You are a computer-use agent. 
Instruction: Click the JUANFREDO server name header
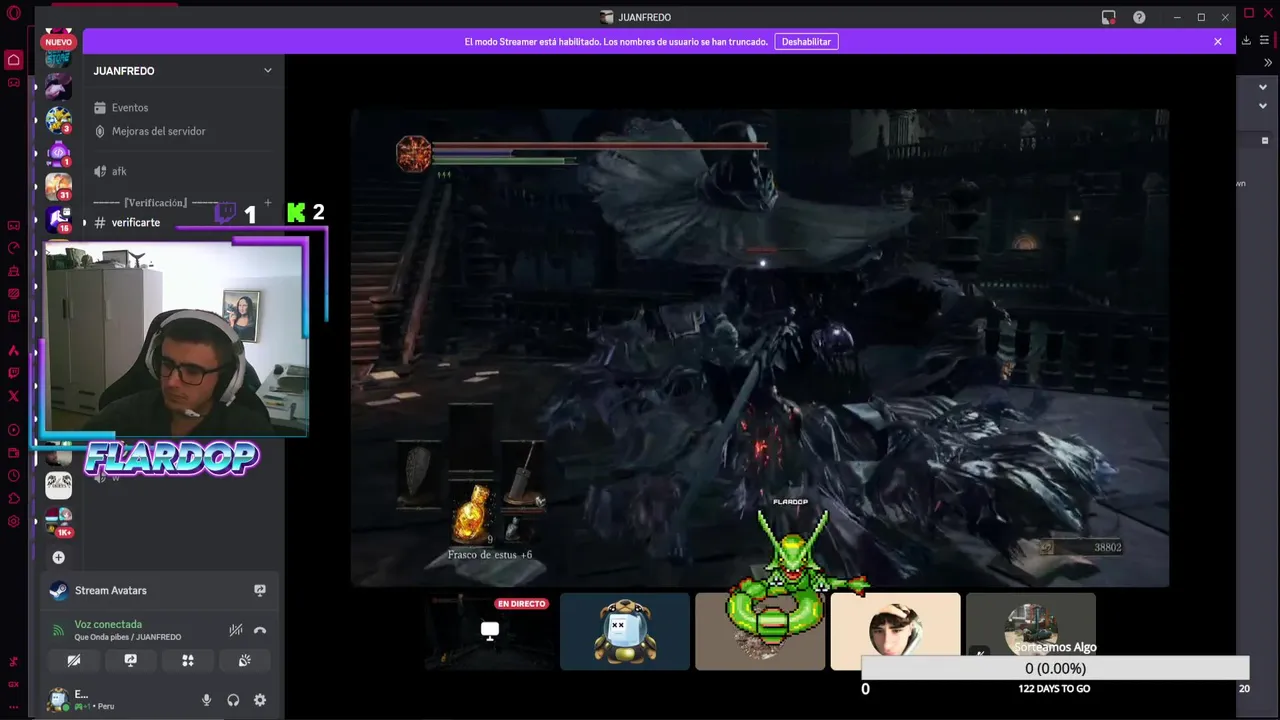coord(124,71)
